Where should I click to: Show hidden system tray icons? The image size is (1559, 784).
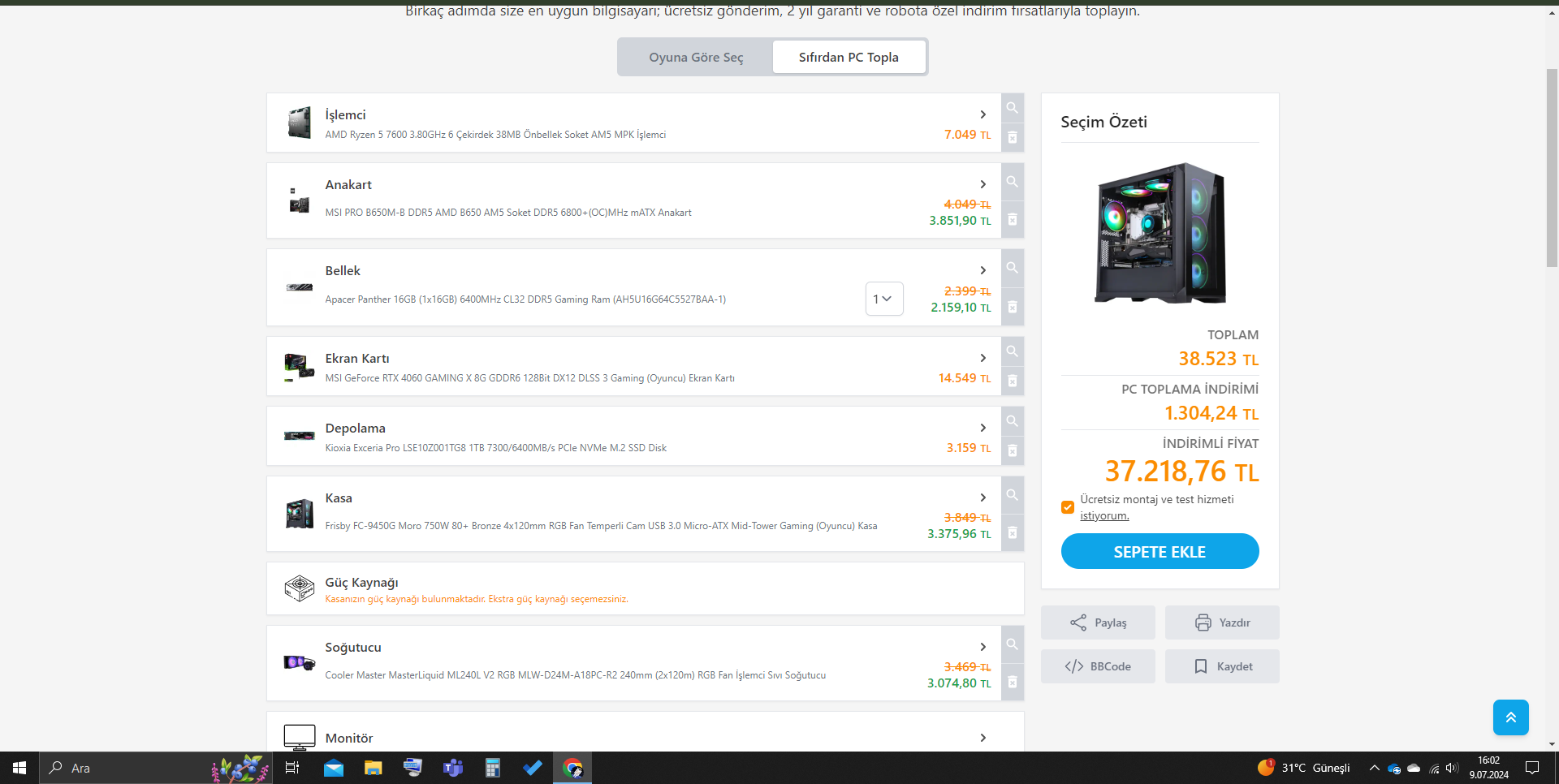point(1374,768)
